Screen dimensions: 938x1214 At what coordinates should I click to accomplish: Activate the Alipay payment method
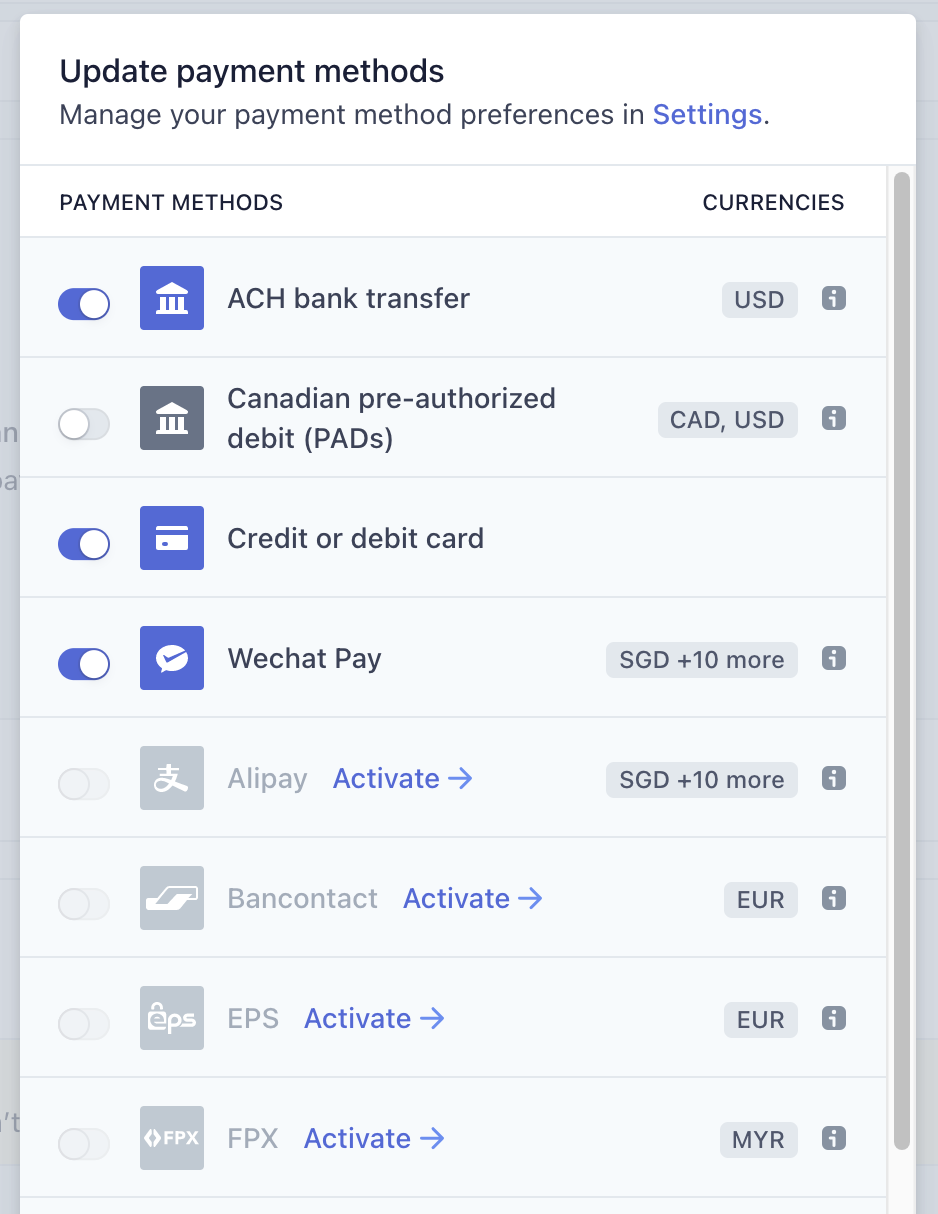coord(402,778)
